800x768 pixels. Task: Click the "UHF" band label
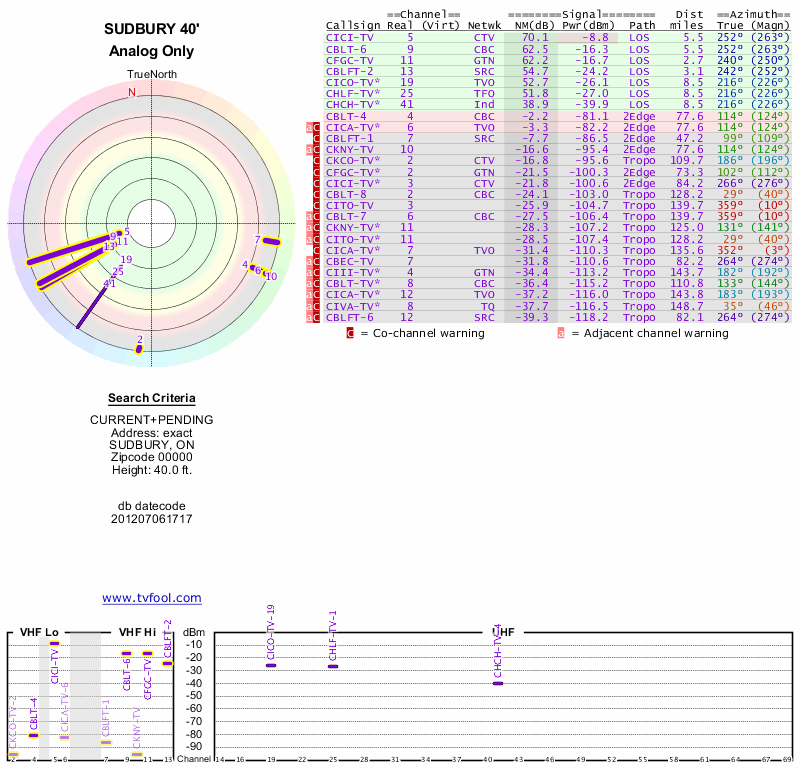[504, 632]
